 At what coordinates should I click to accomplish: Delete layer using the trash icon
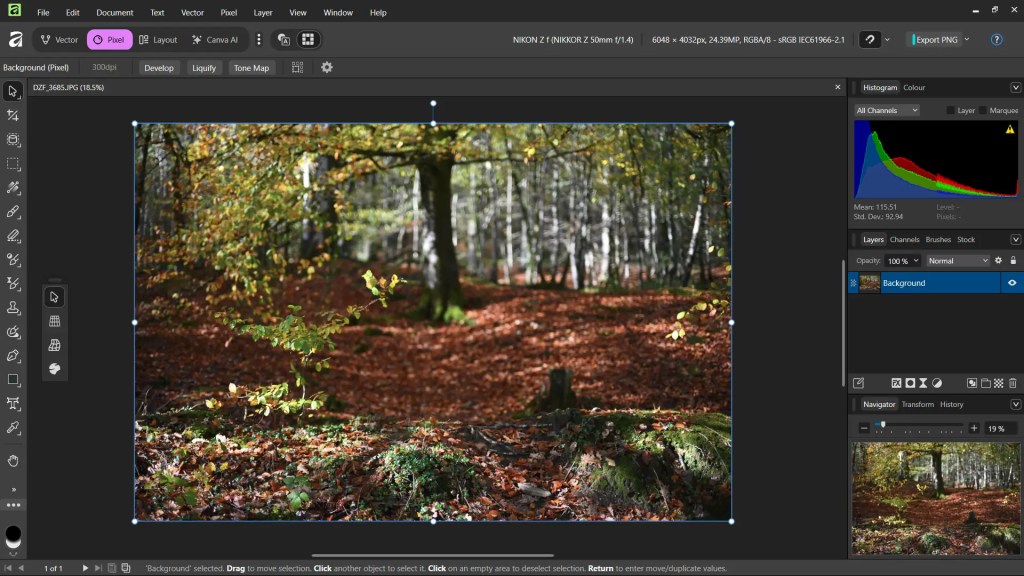[1012, 383]
